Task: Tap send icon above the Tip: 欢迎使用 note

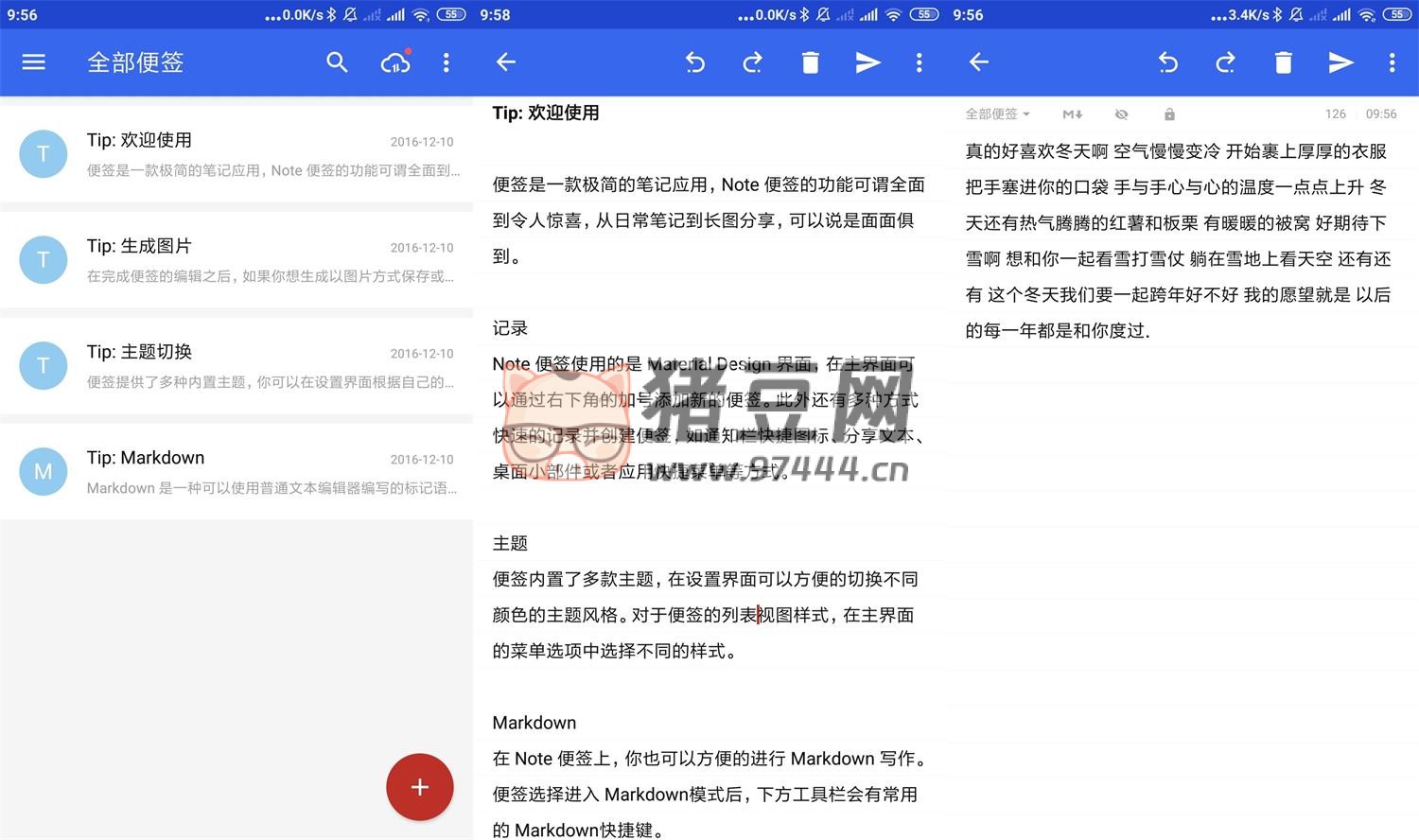Action: click(x=867, y=62)
